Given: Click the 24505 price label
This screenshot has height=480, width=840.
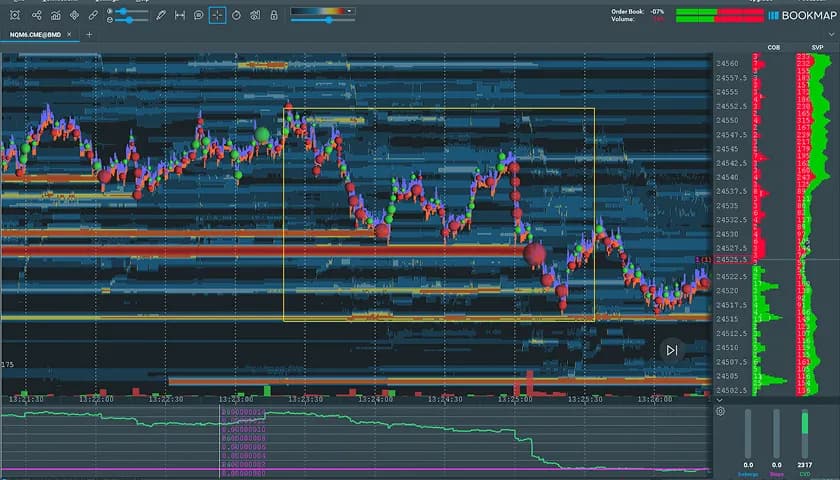Looking at the screenshot, I should click(727, 376).
